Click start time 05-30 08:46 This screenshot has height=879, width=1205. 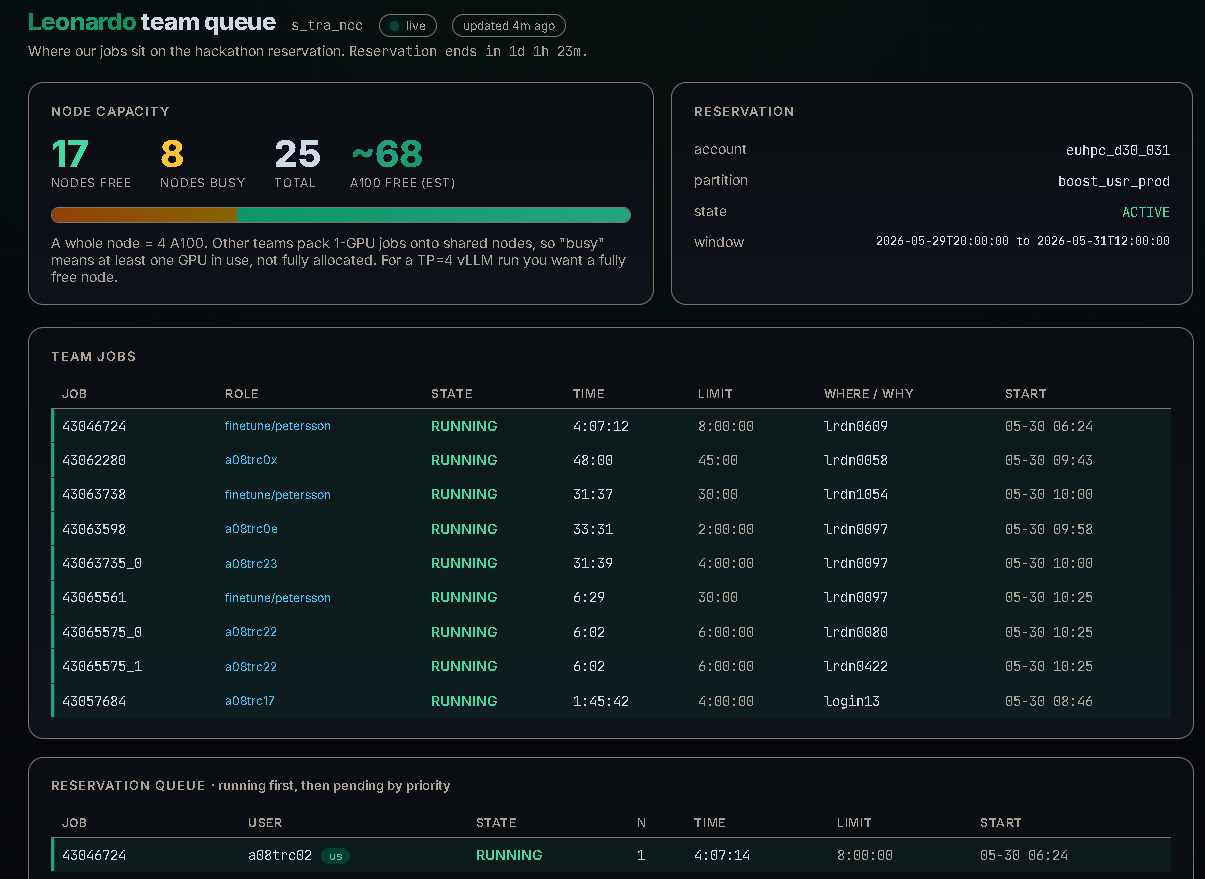click(x=1049, y=701)
